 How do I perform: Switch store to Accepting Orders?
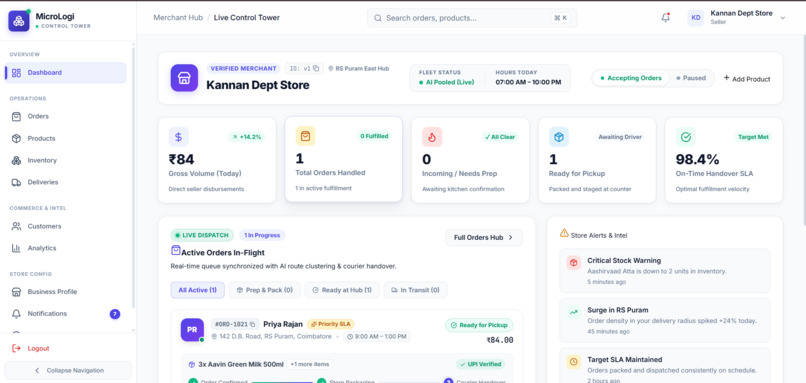click(631, 78)
